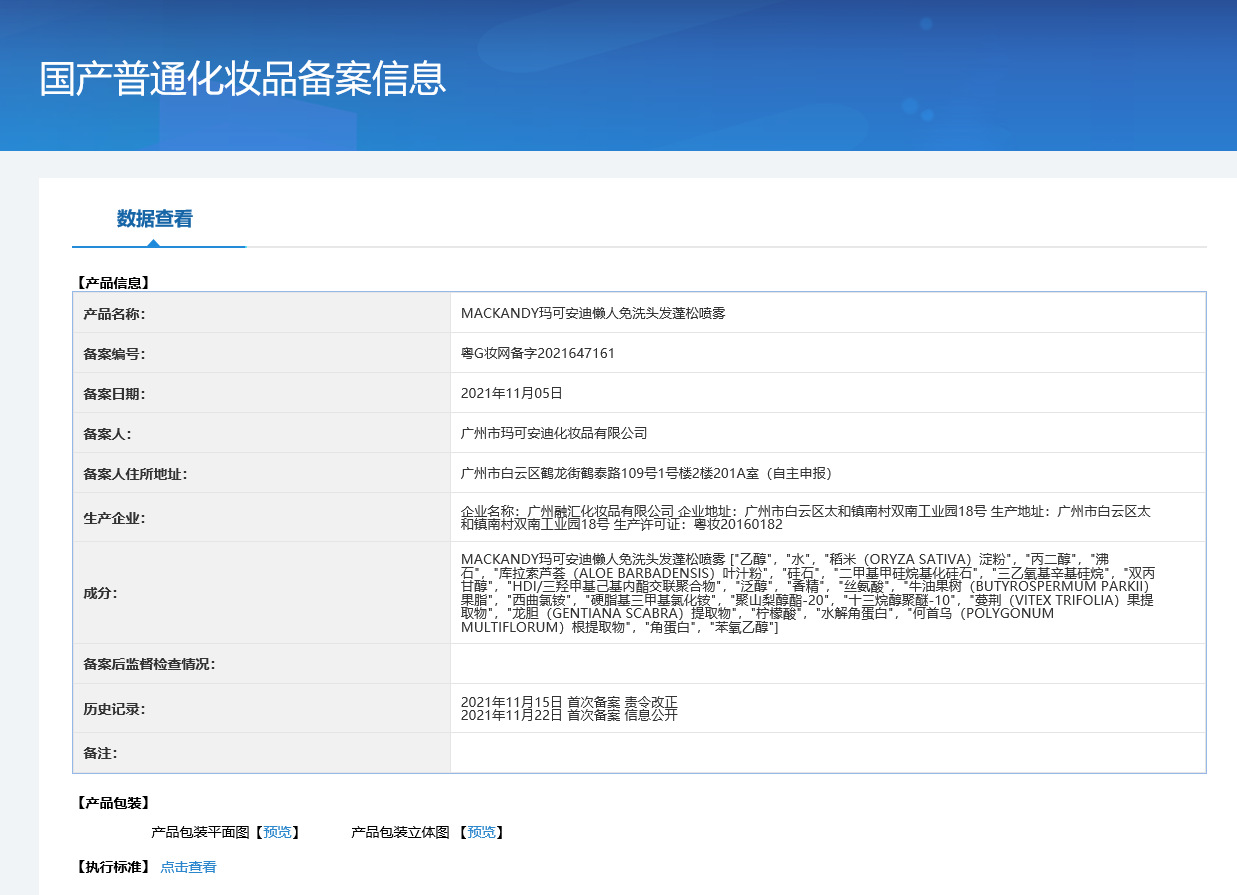
Task: Click the 备案后监督检查情况 row label
Action: pyautogui.click(x=149, y=664)
